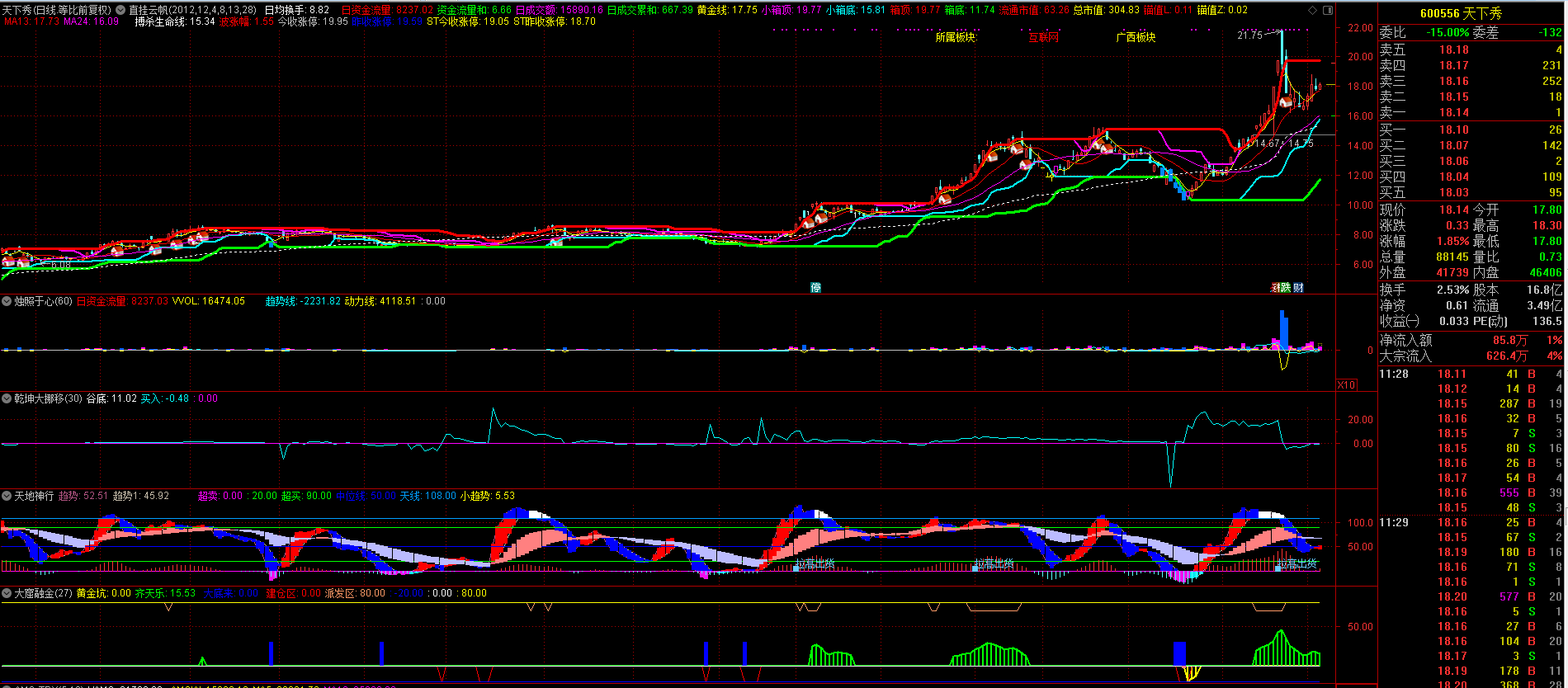Click the 黄金线: 17.75 readout
The width and height of the screenshot is (1568, 688).
727,10
